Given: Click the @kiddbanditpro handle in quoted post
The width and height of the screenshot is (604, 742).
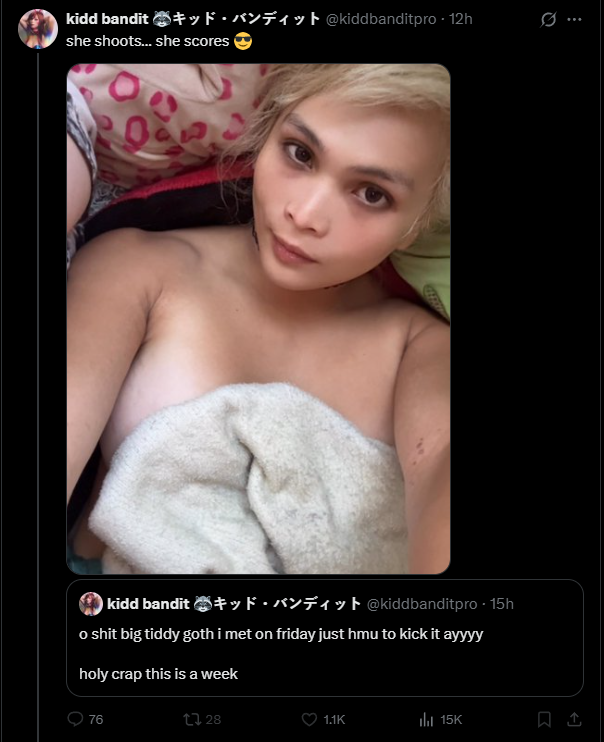Looking at the screenshot, I should (x=422, y=604).
